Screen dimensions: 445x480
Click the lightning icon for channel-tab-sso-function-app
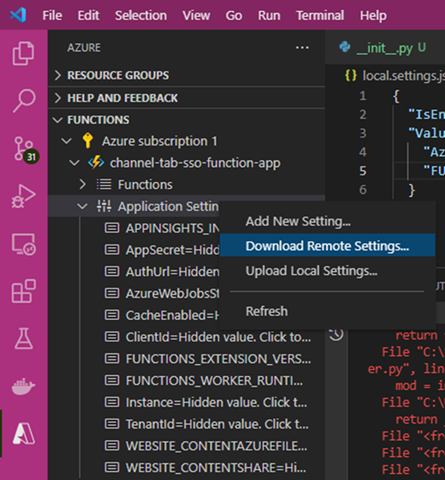[96, 163]
